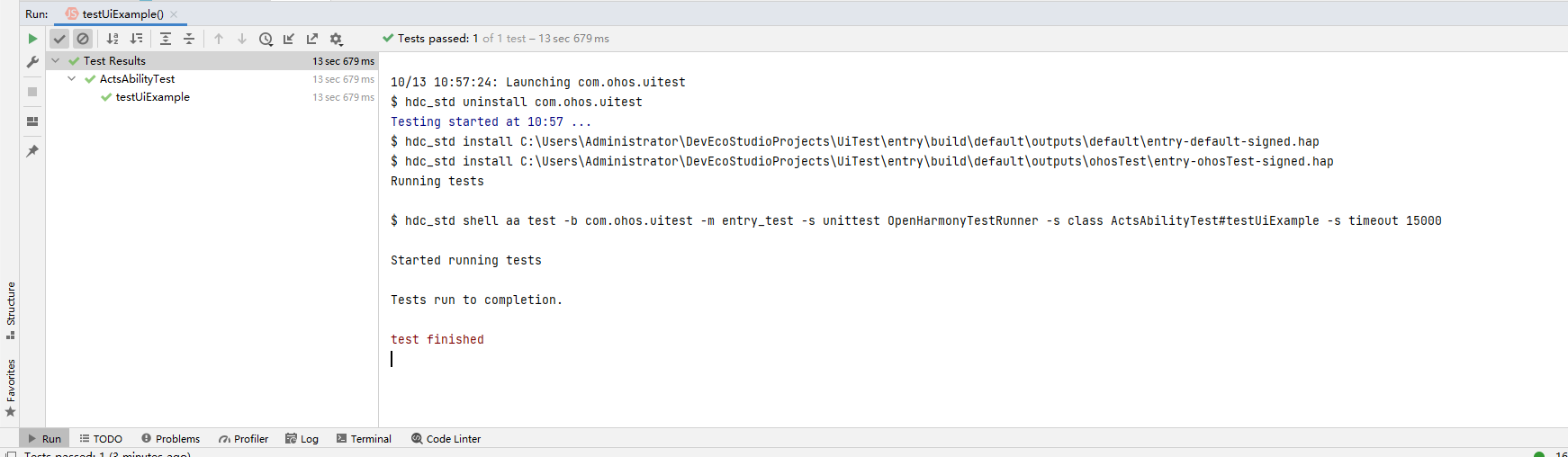Click the pin tab icon
This screenshot has height=457, width=1568.
pos(32,150)
